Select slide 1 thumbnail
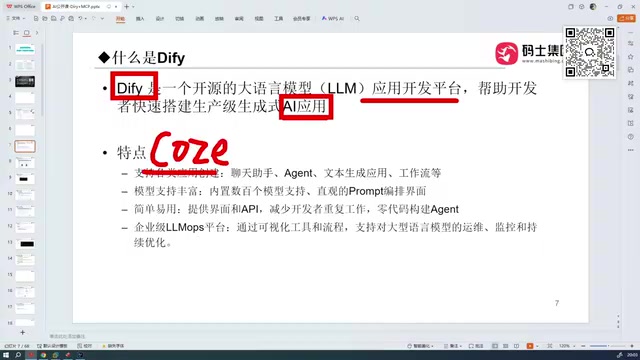640x360 pixels. pyautogui.click(x=25, y=49)
